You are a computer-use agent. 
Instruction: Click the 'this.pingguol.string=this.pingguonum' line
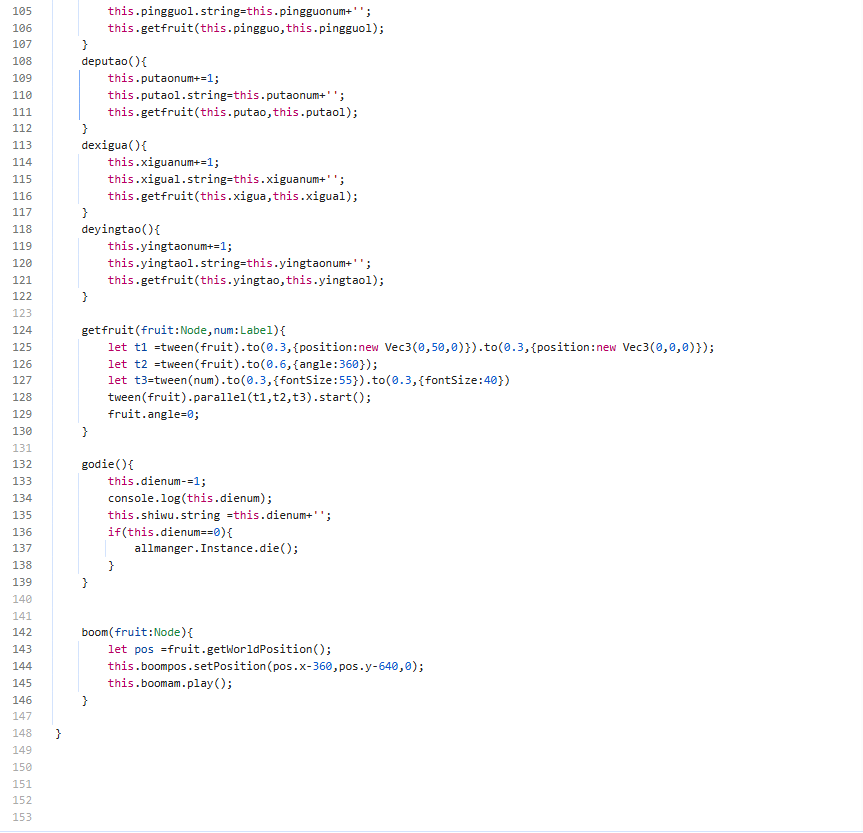(x=239, y=12)
